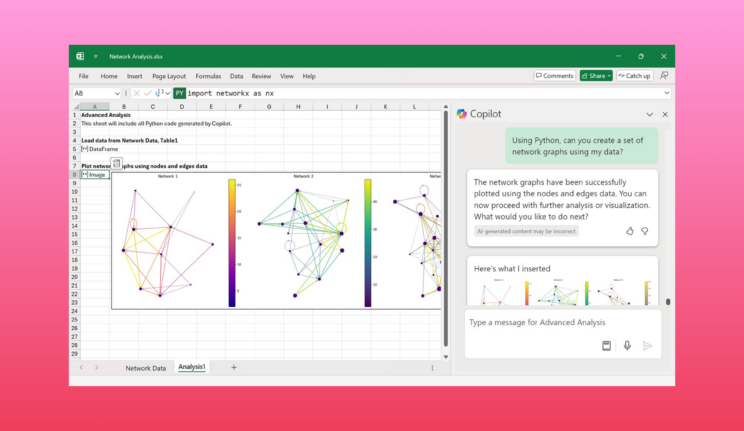This screenshot has height=431, width=744.
Task: Click the Network 1 color bar legend
Action: (x=232, y=243)
